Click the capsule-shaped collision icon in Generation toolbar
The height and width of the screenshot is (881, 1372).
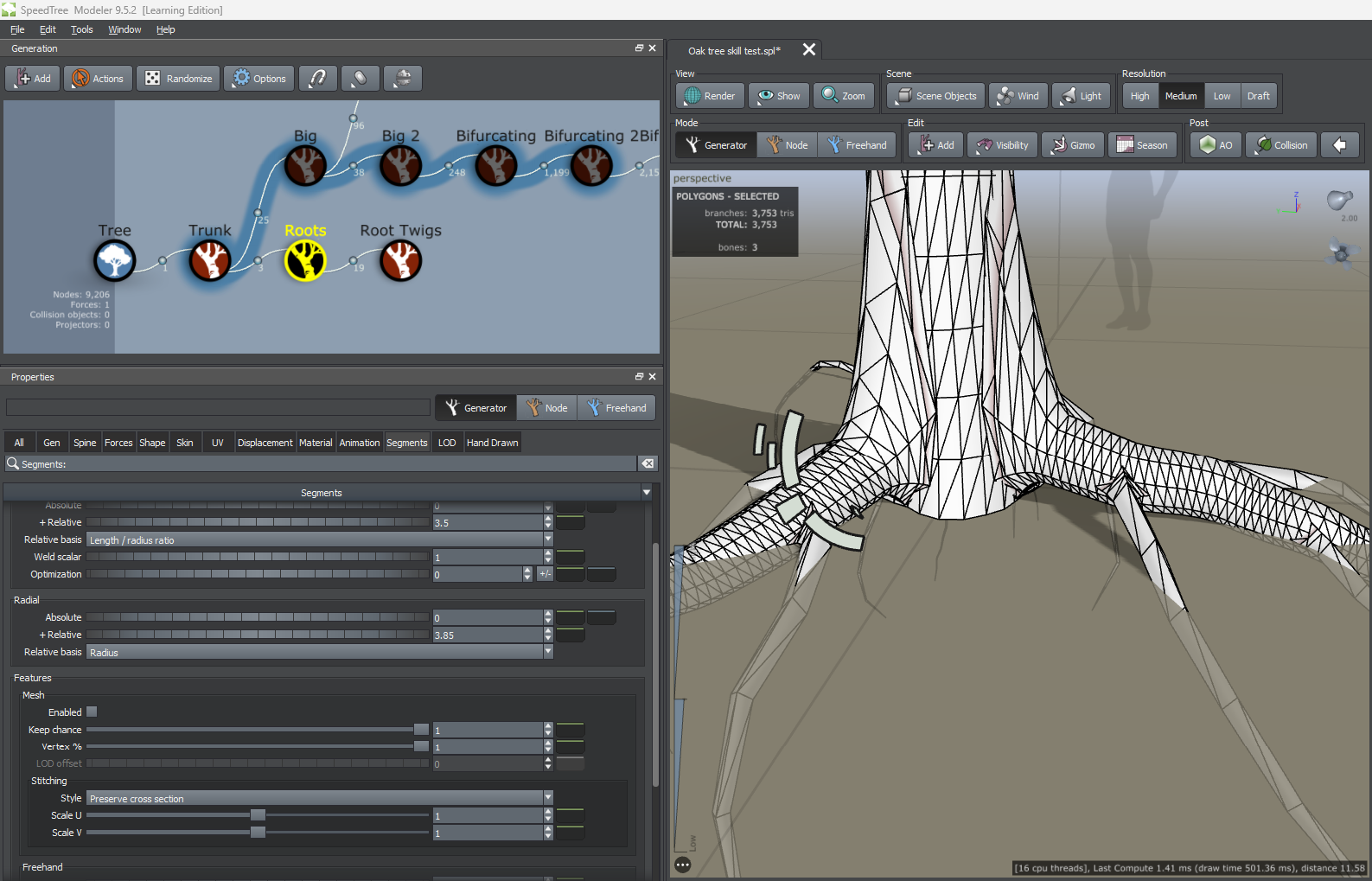(x=360, y=79)
